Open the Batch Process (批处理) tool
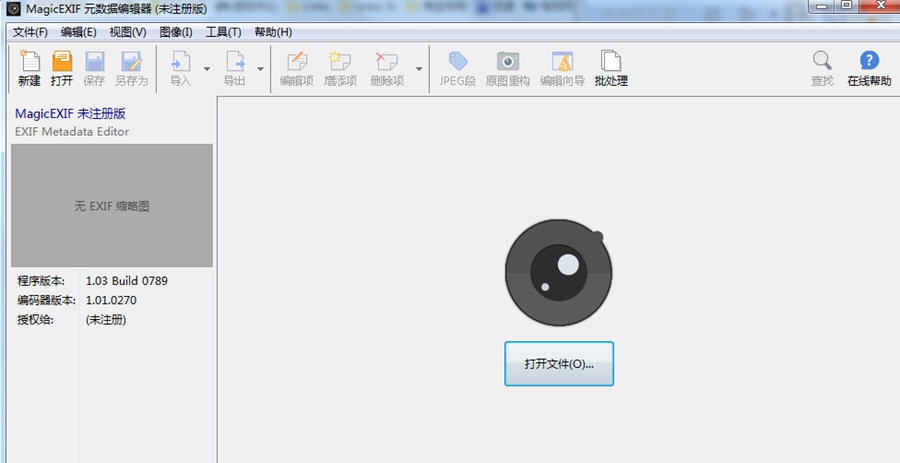The height and width of the screenshot is (463, 900). [611, 61]
